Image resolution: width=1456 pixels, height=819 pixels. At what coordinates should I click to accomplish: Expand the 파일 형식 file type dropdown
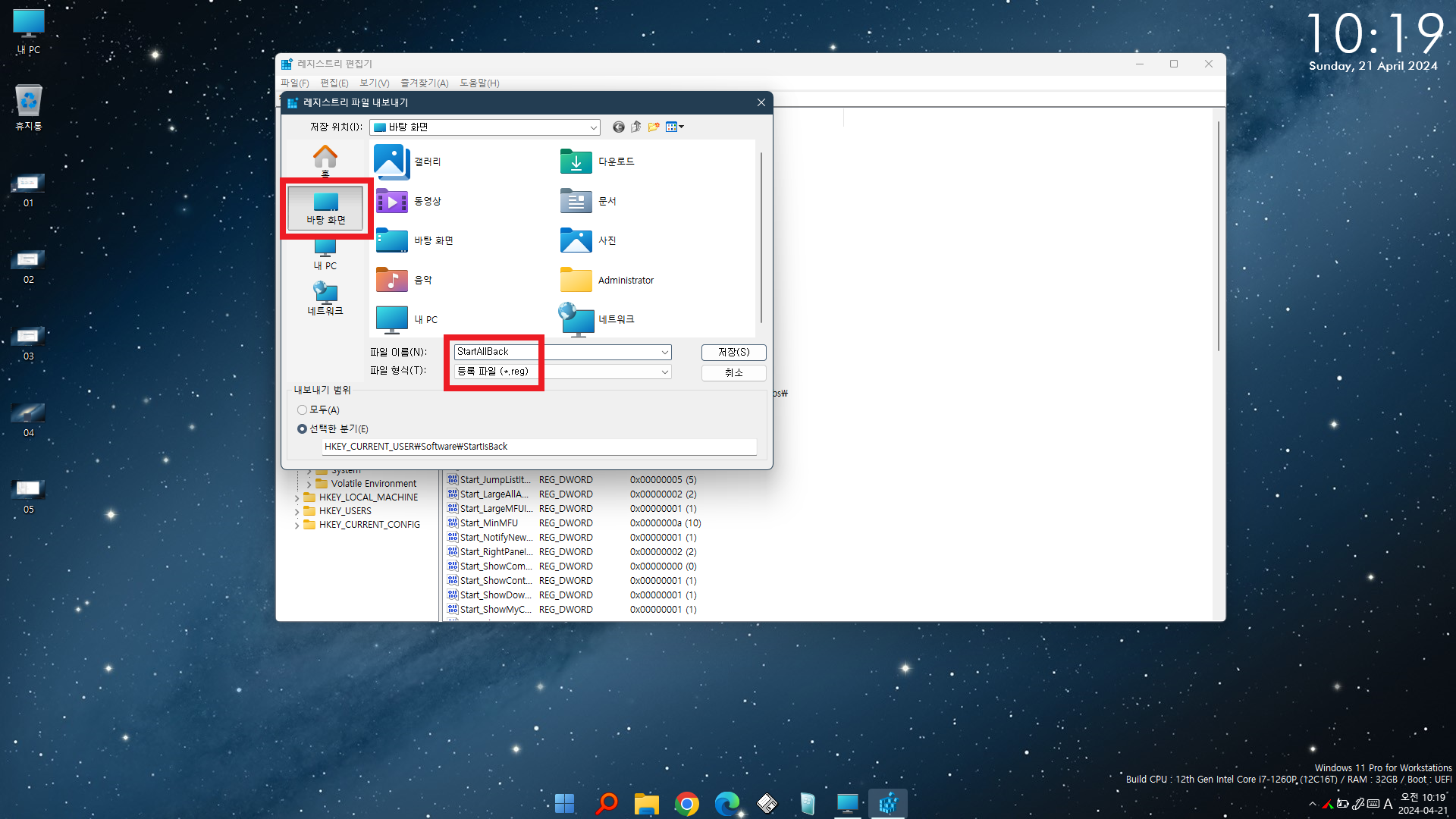(x=665, y=372)
